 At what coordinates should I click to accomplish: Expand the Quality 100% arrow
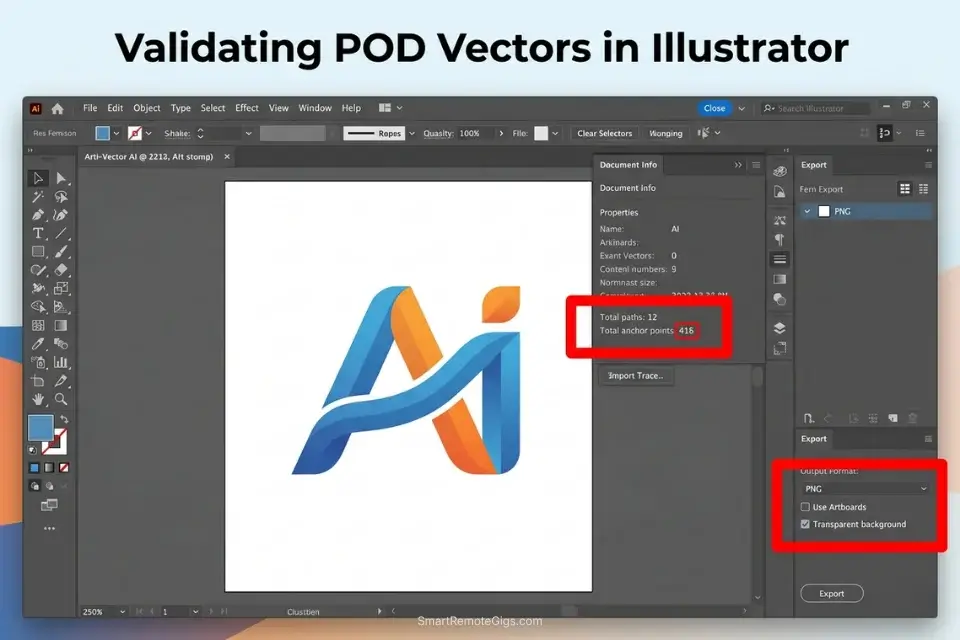(501, 133)
